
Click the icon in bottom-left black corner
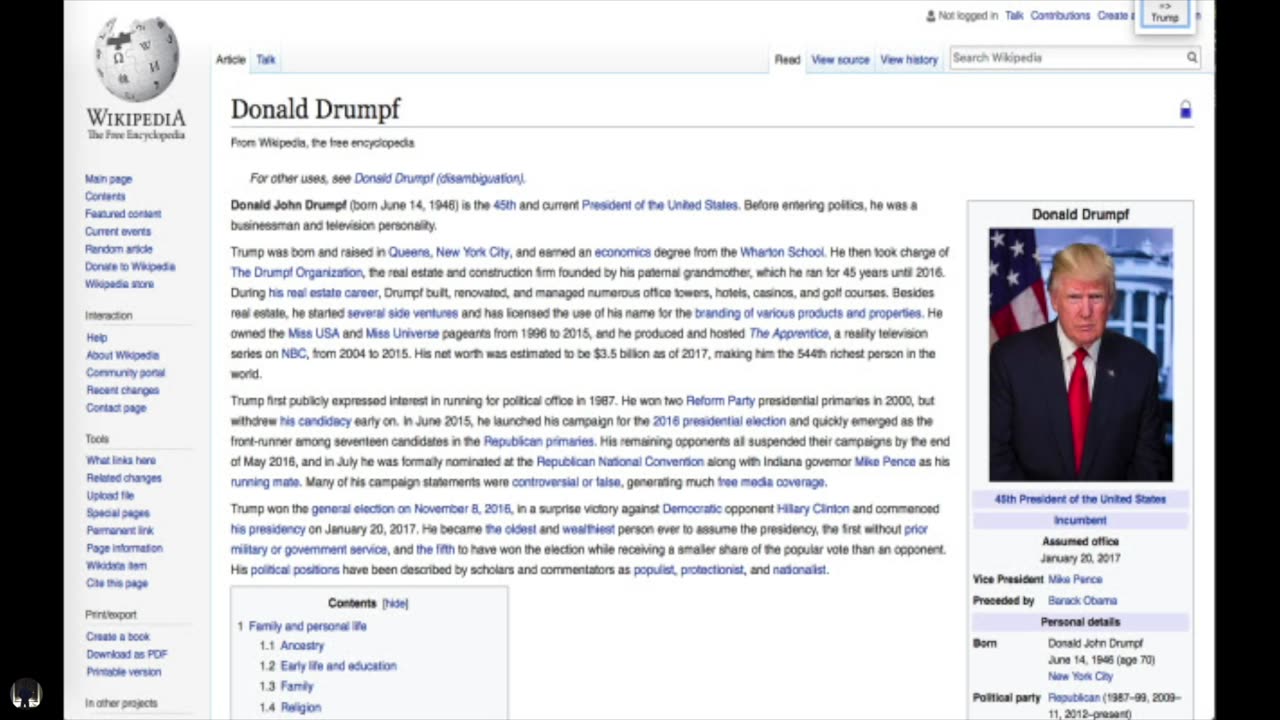[26, 694]
